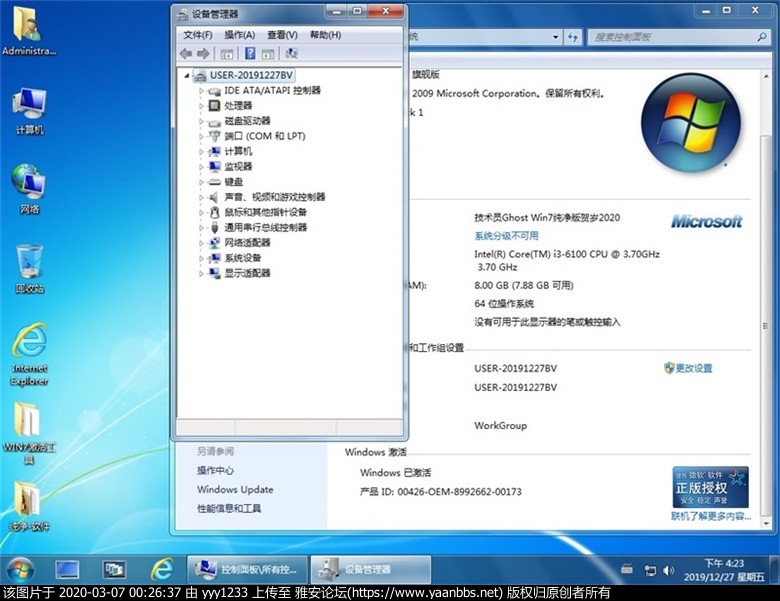Click the control panel search field
780x601 pixels.
[x=677, y=37]
